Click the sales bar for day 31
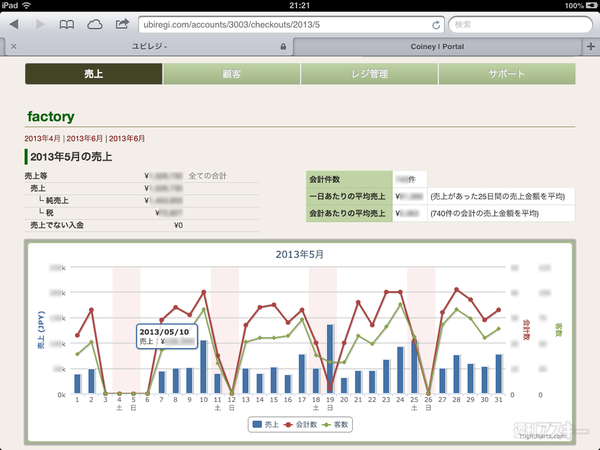Image resolution: width=600 pixels, height=450 pixels. tap(499, 374)
